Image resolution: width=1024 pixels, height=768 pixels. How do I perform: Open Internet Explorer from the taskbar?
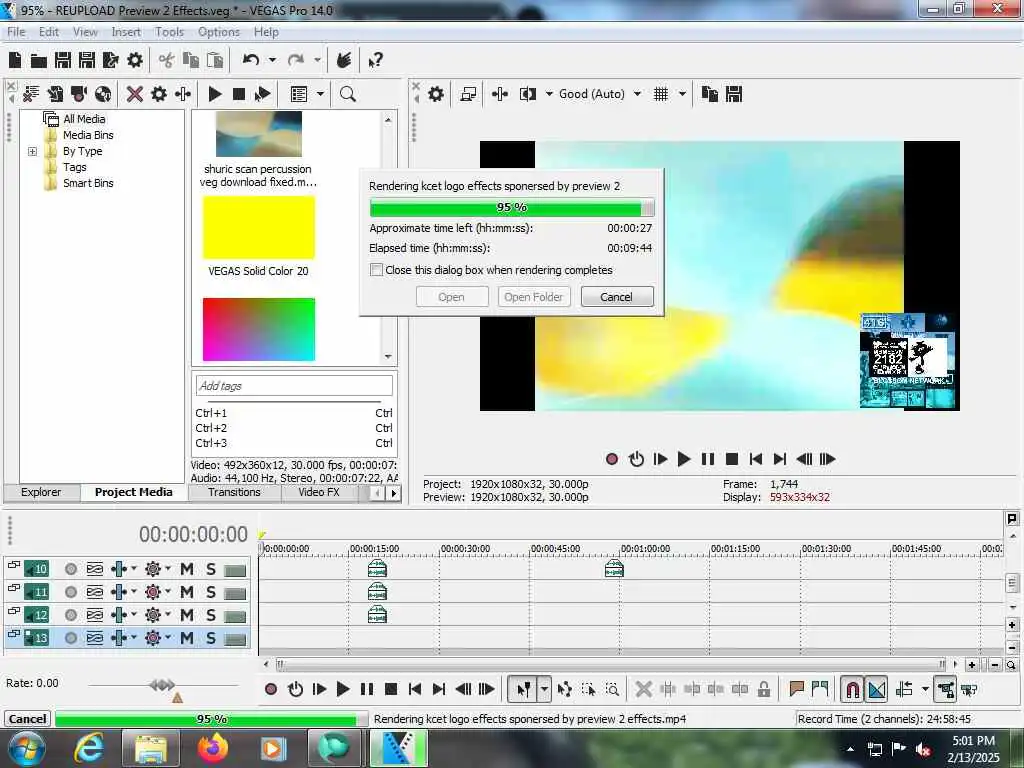click(x=89, y=748)
